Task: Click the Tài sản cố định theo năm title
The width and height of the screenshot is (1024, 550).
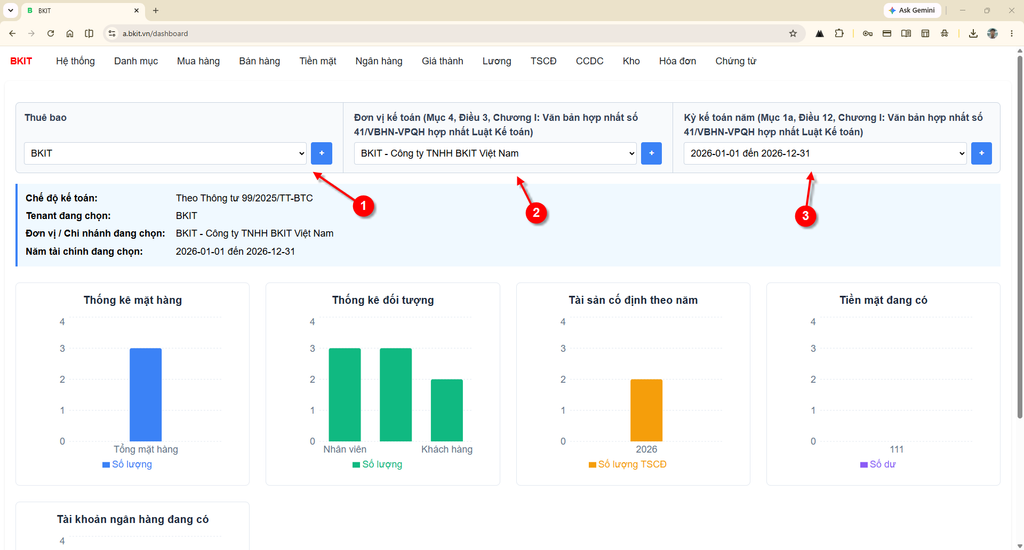Action: [633, 300]
